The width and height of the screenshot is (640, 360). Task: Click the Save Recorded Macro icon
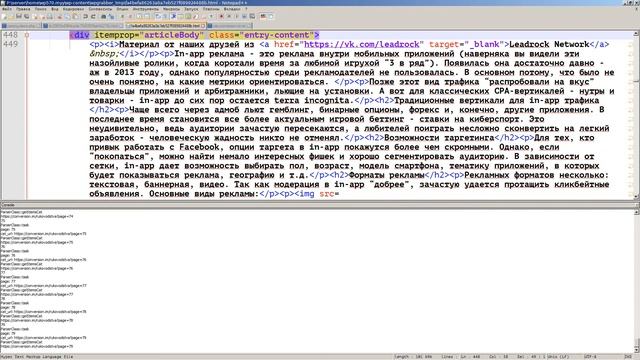click(x=252, y=16)
